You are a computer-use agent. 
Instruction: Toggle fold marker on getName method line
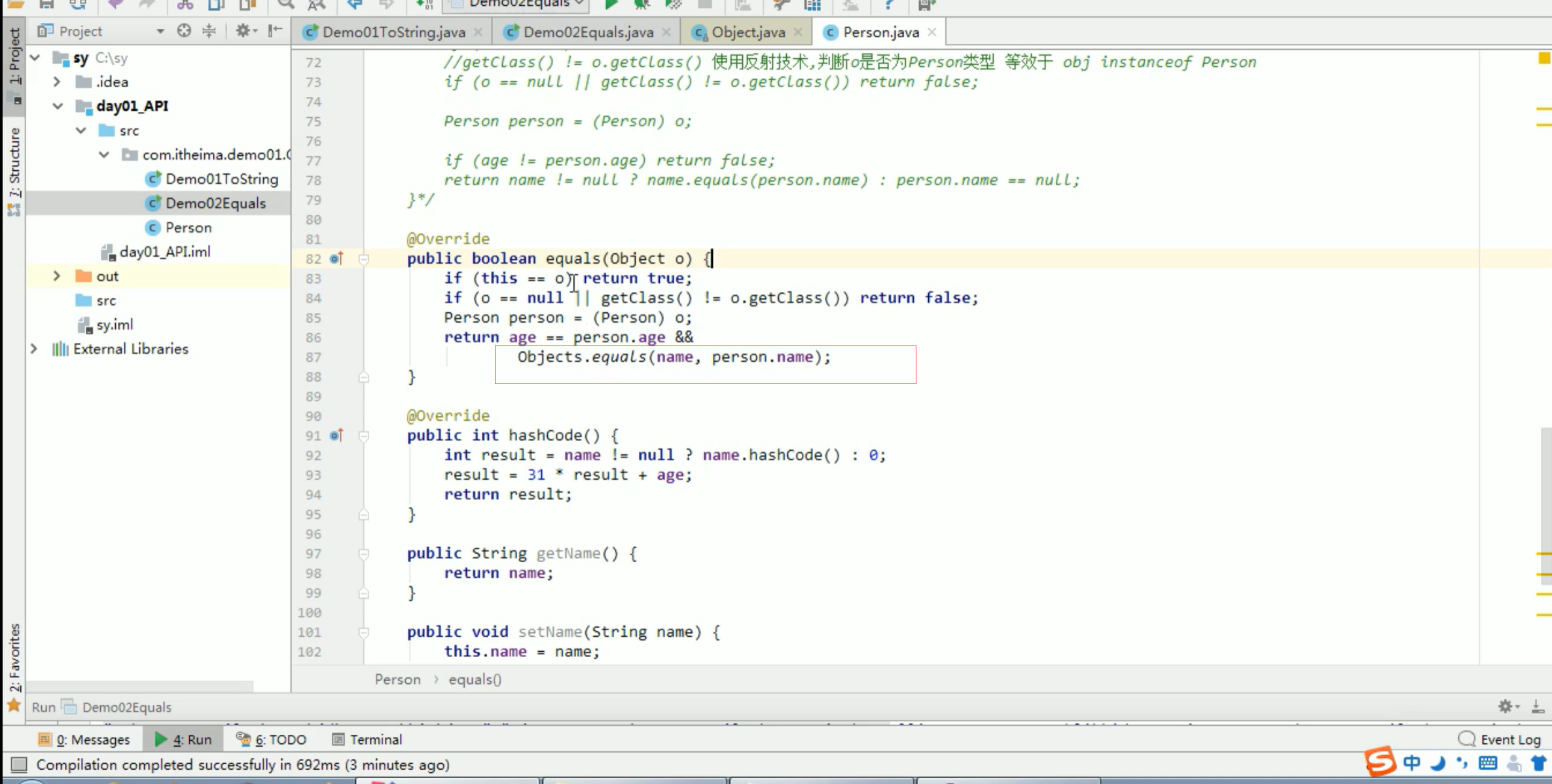pos(364,554)
